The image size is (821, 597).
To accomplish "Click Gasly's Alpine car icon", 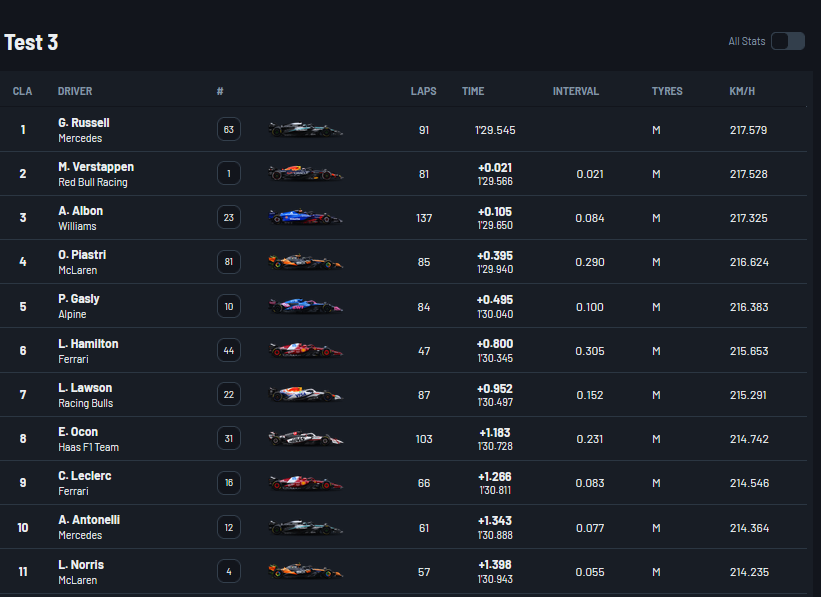I will (305, 306).
